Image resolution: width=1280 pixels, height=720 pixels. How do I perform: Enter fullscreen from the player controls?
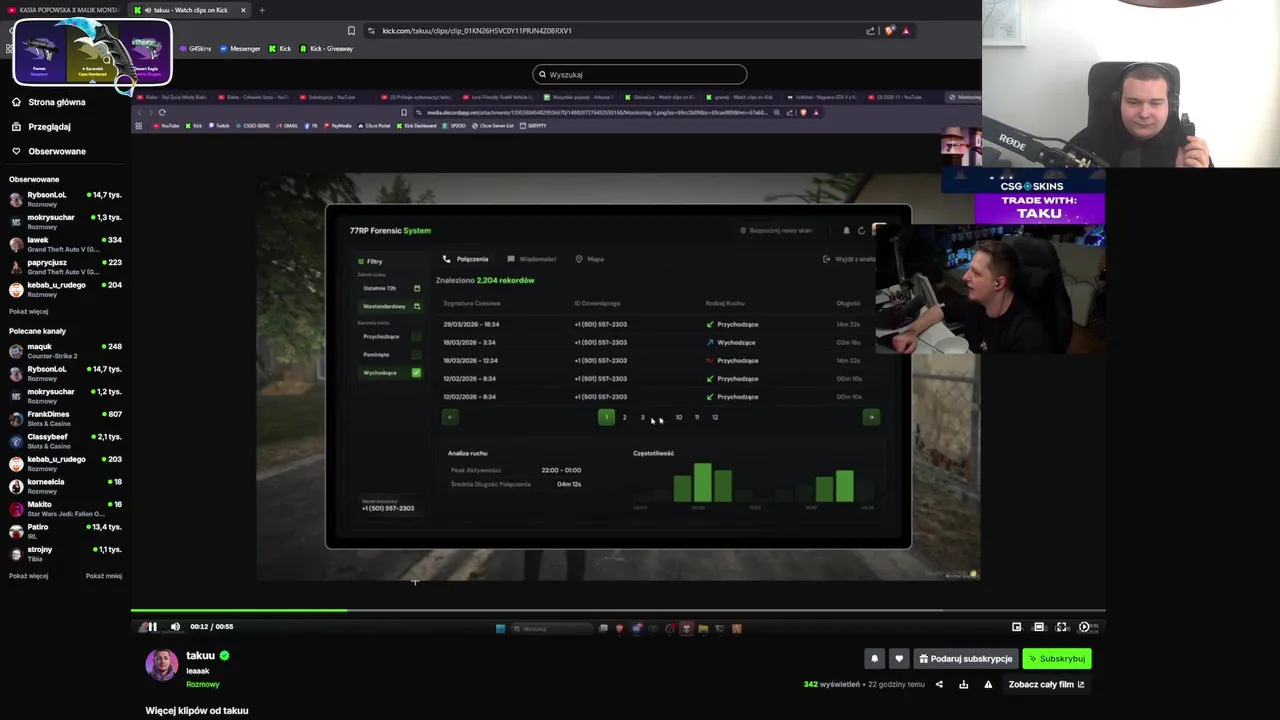(1062, 627)
